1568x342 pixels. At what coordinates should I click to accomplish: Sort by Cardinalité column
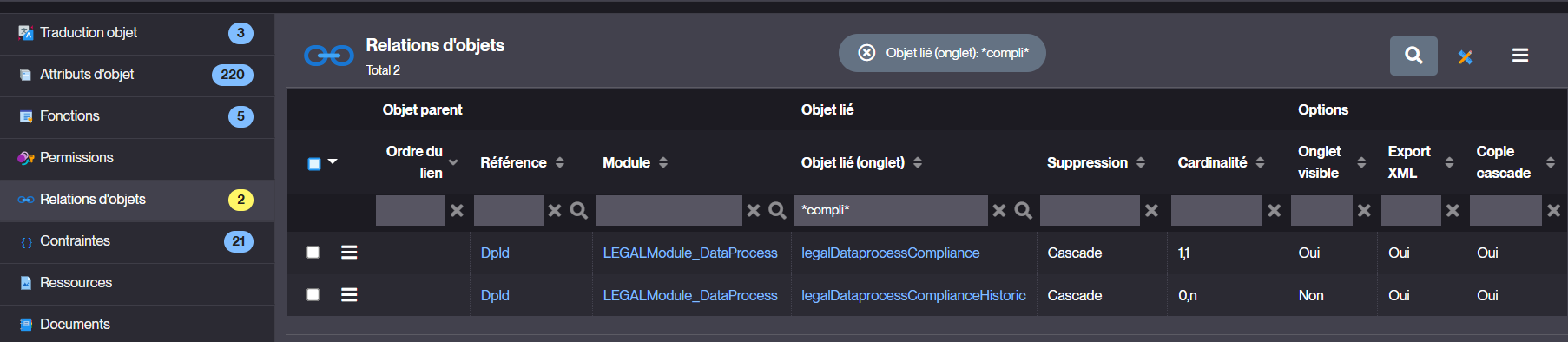coord(1260,162)
